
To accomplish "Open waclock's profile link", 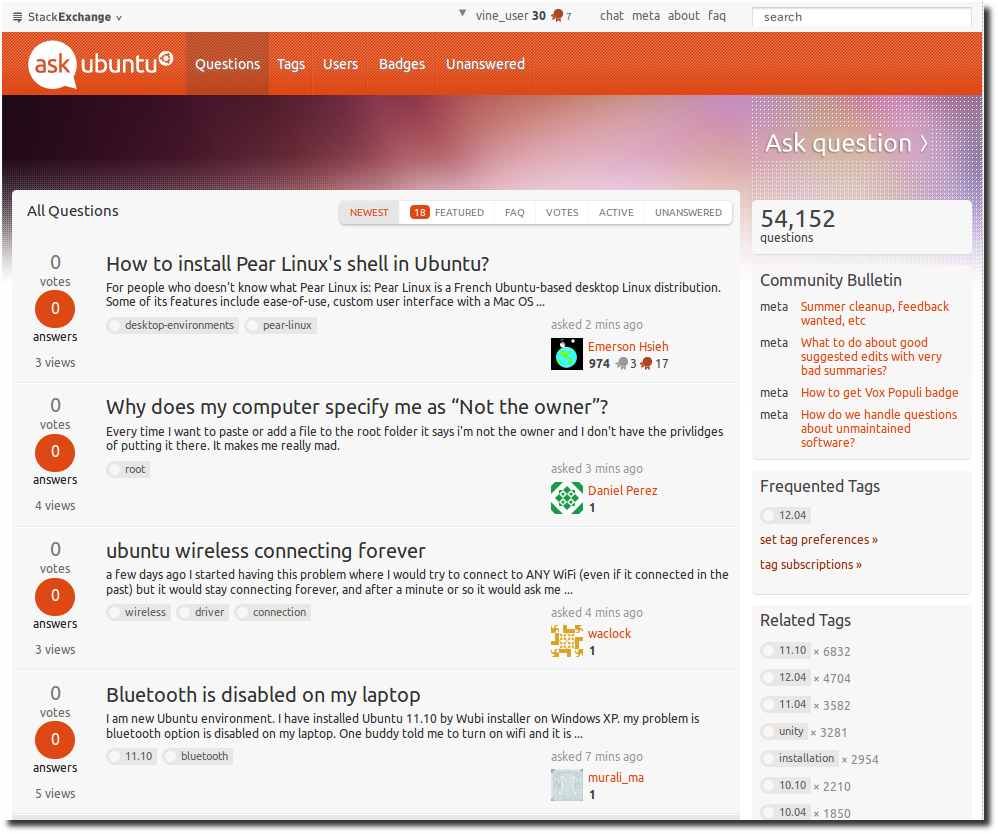I will pos(609,633).
